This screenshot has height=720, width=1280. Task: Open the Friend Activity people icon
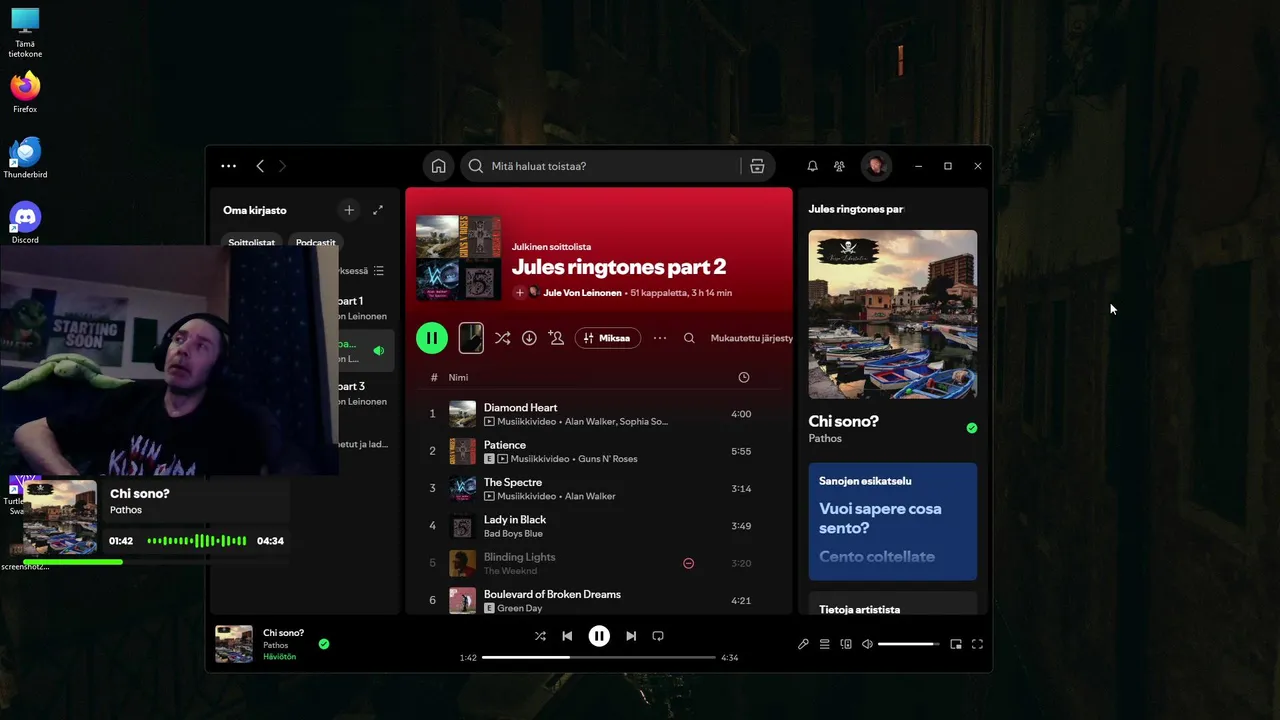(x=839, y=166)
